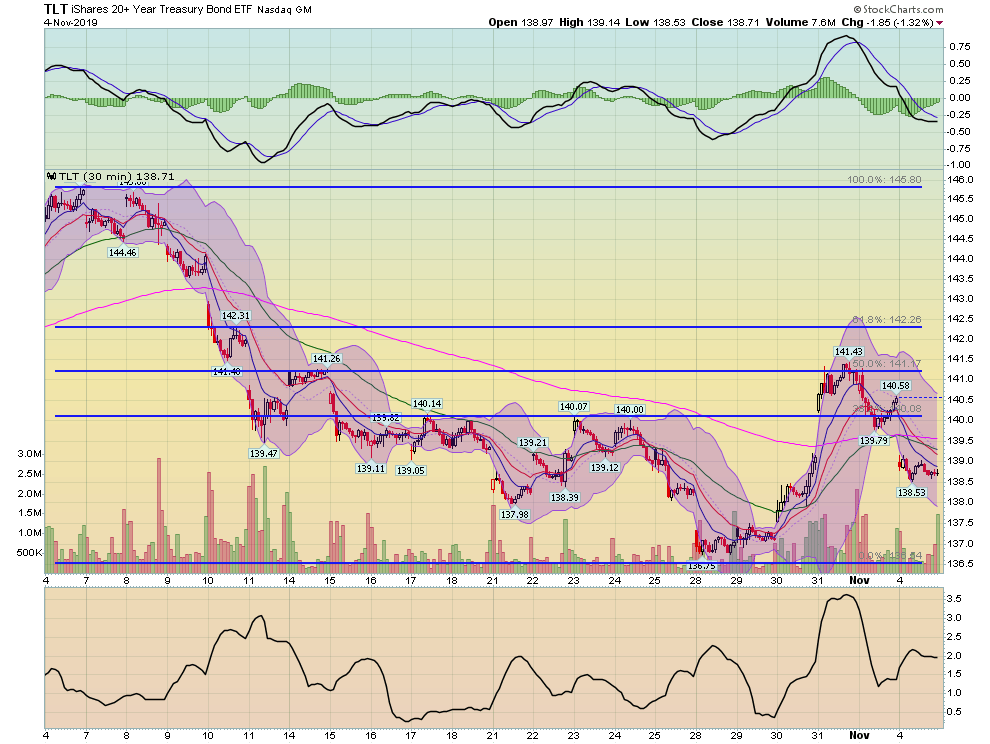The height and width of the screenshot is (744, 990).
Task: Click the red down arrow change indicator
Action: click(x=939, y=23)
